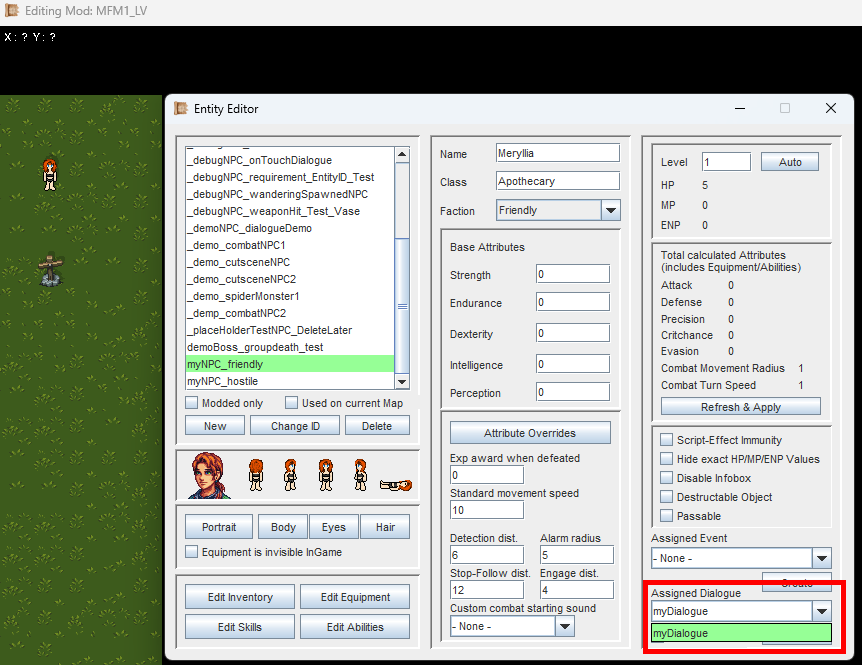Screen dimensions: 862x665
Task: Open Custom combat starting sound dropdown
Action: (565, 626)
